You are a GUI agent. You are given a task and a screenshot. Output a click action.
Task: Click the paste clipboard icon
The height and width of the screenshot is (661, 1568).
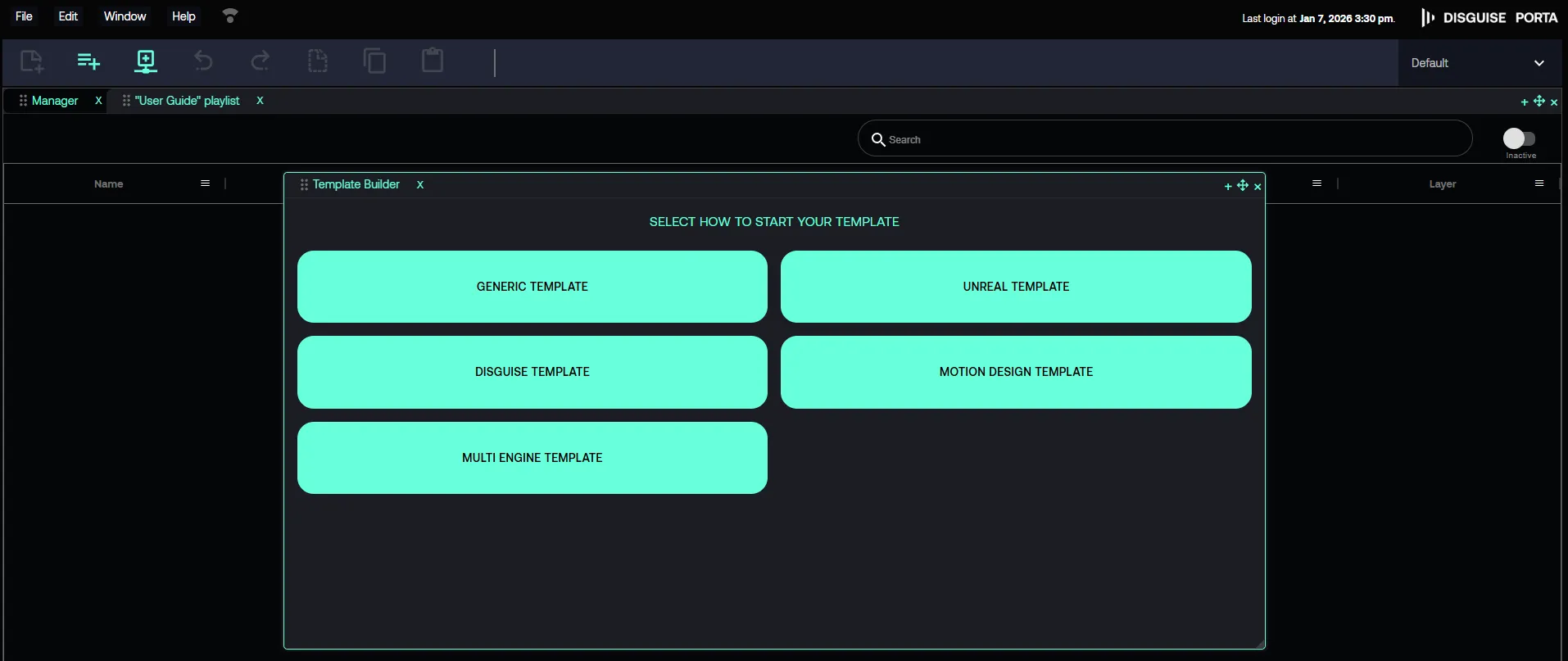(x=433, y=61)
